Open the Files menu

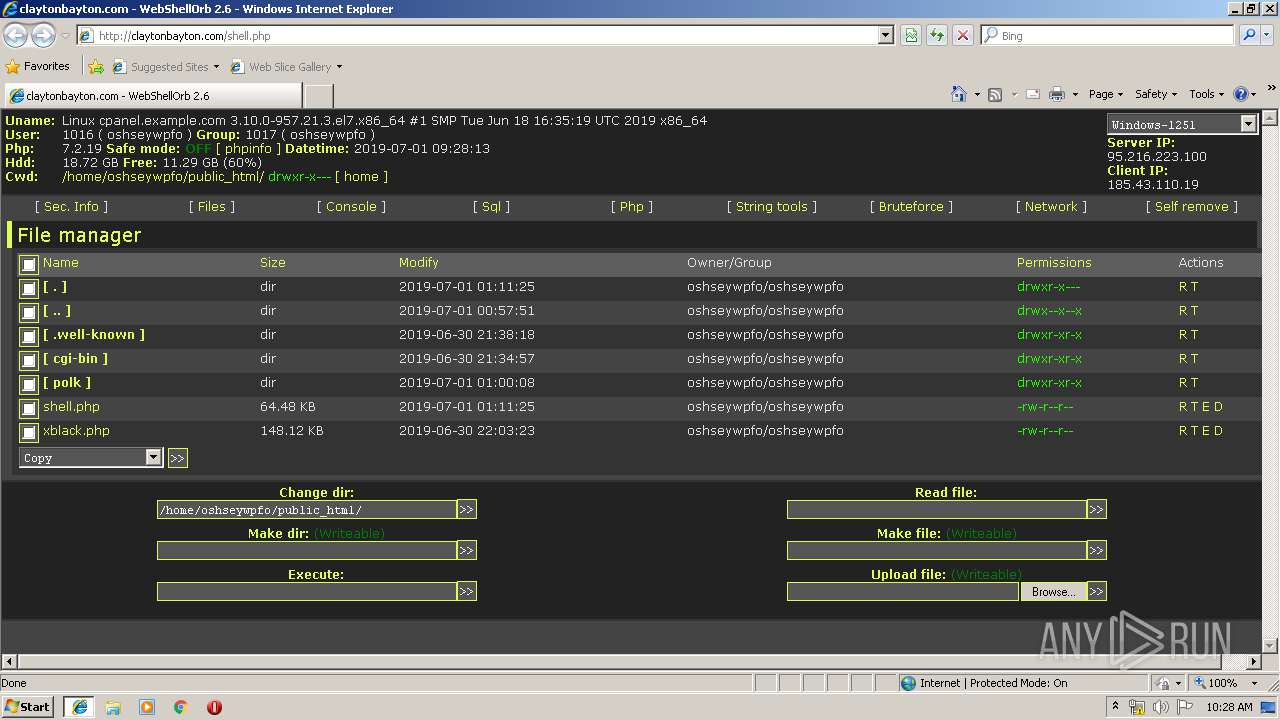tap(212, 206)
